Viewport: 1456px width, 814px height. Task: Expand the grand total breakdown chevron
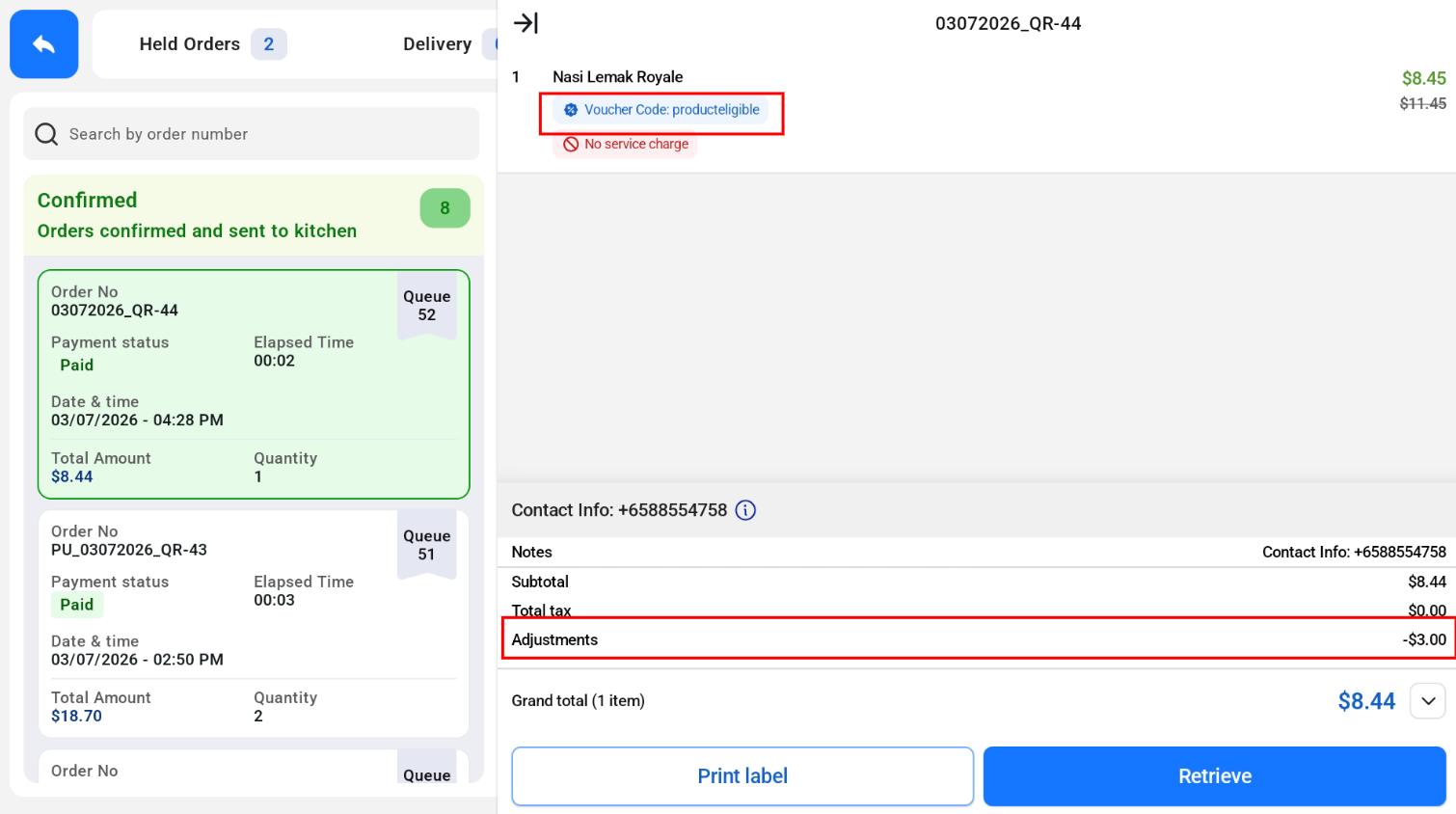coord(1428,701)
